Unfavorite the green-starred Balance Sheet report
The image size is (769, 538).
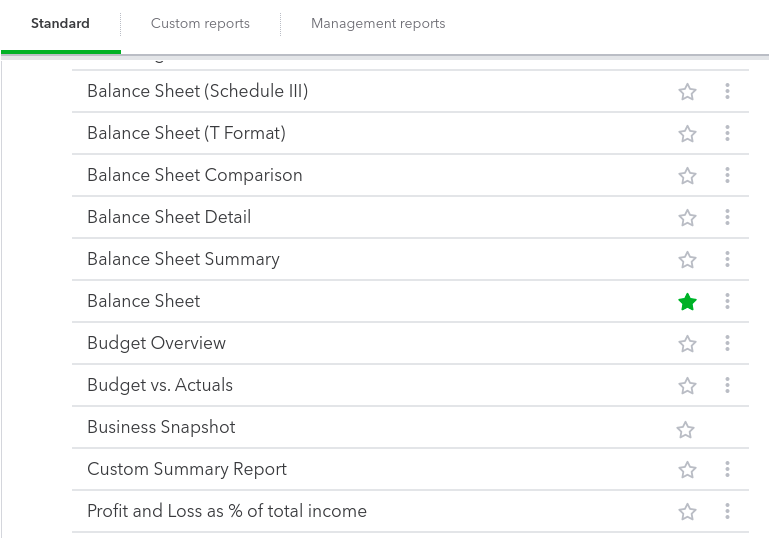687,302
